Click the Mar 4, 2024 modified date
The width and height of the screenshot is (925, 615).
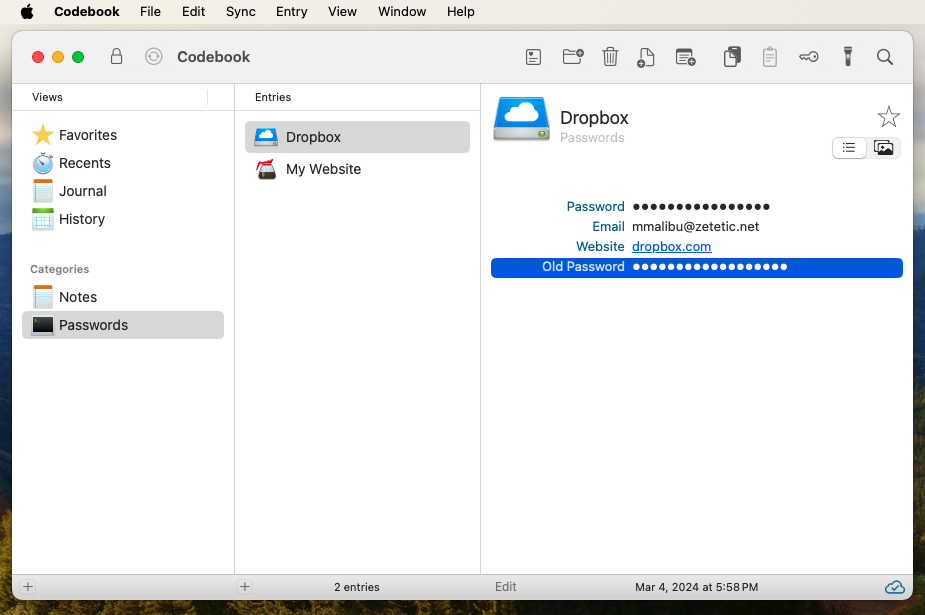pos(697,587)
